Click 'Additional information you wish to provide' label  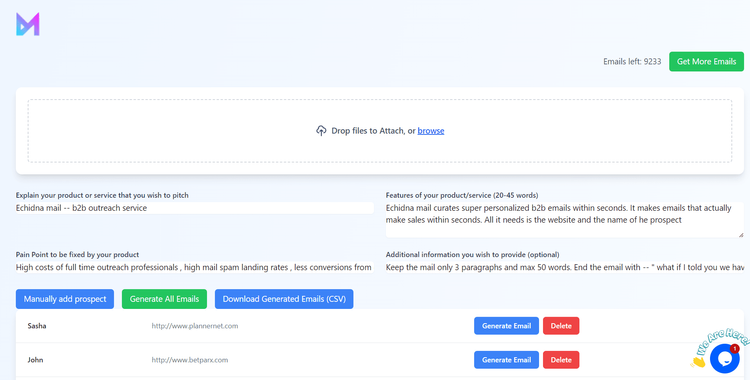pyautogui.click(x=473, y=255)
